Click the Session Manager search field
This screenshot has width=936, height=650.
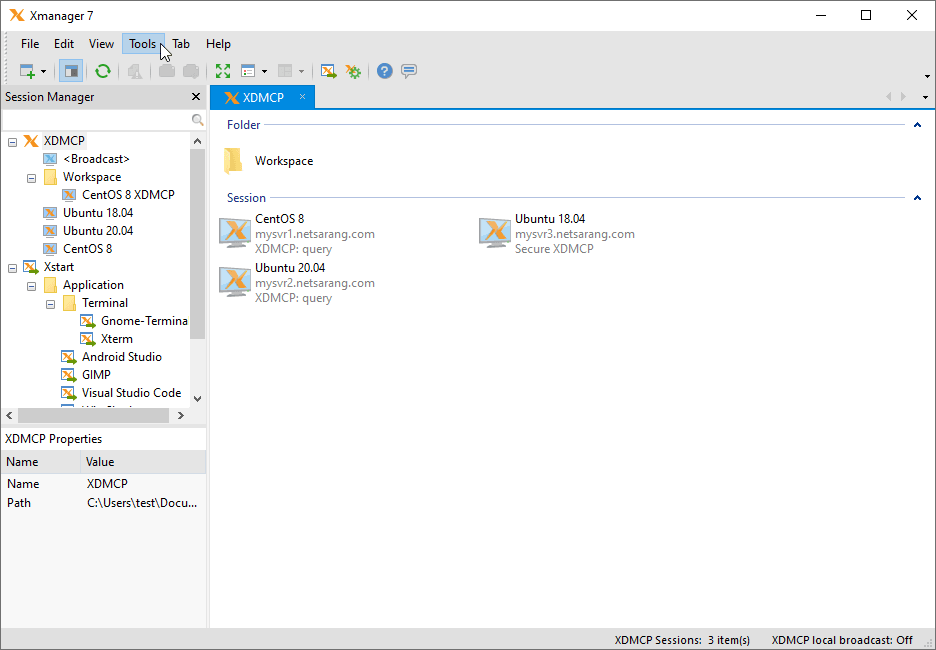coord(97,120)
